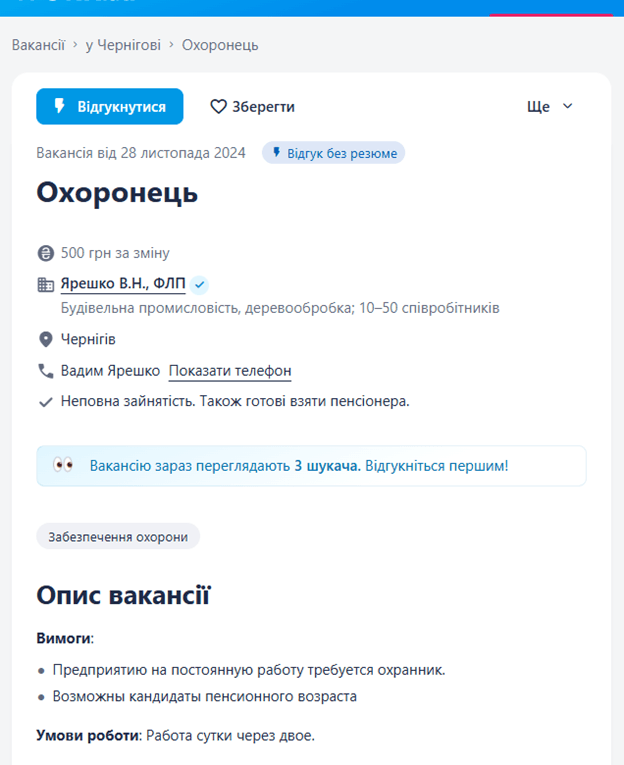Save the vacancy with Зберегти
The height and width of the screenshot is (765, 624).
(x=252, y=106)
